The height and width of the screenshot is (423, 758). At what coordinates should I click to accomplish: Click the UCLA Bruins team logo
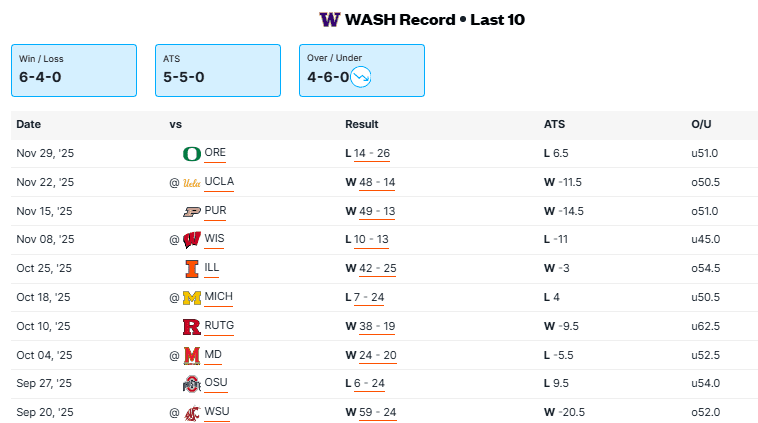coord(192,183)
